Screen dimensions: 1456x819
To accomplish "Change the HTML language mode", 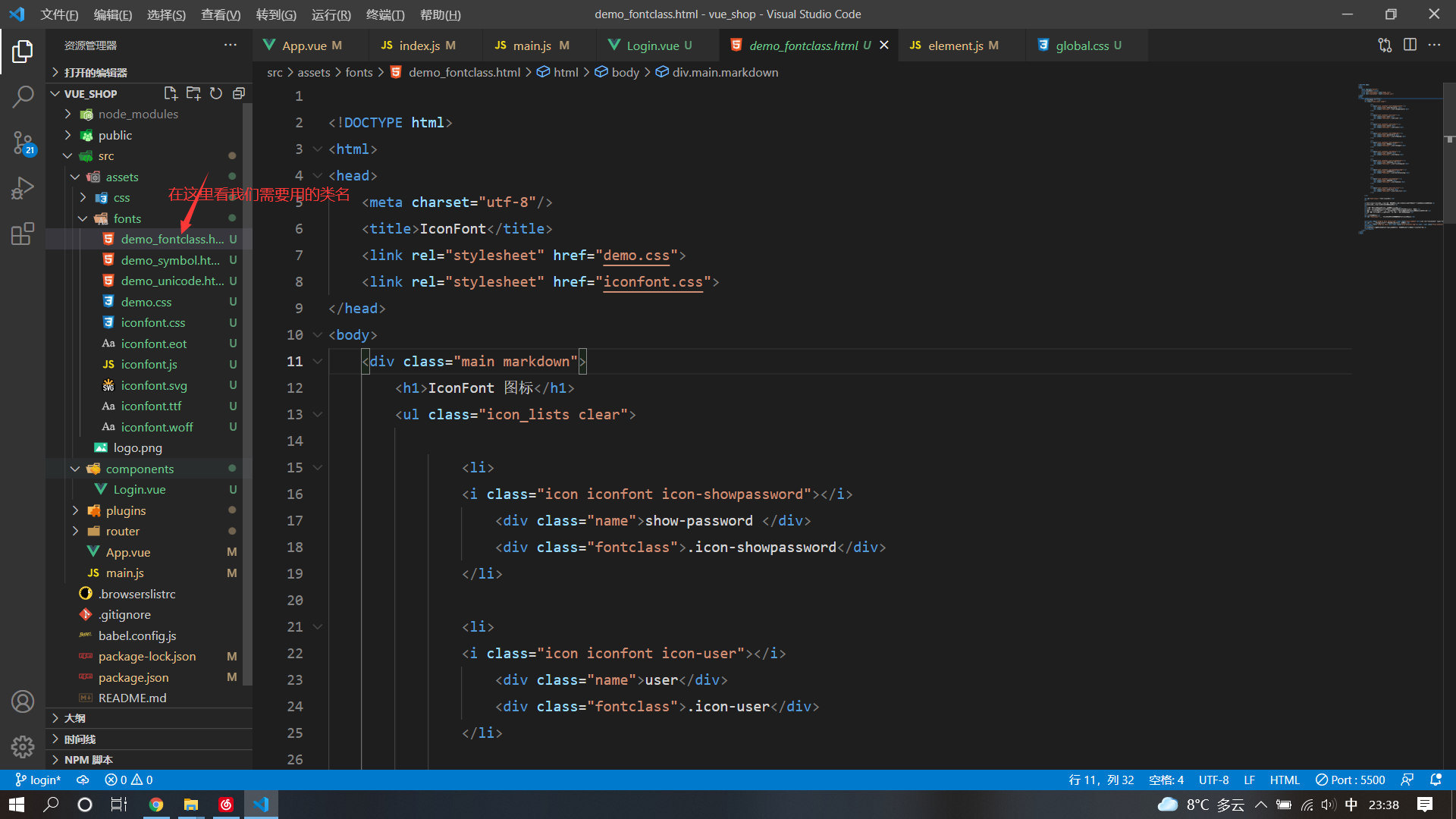I will [1285, 780].
